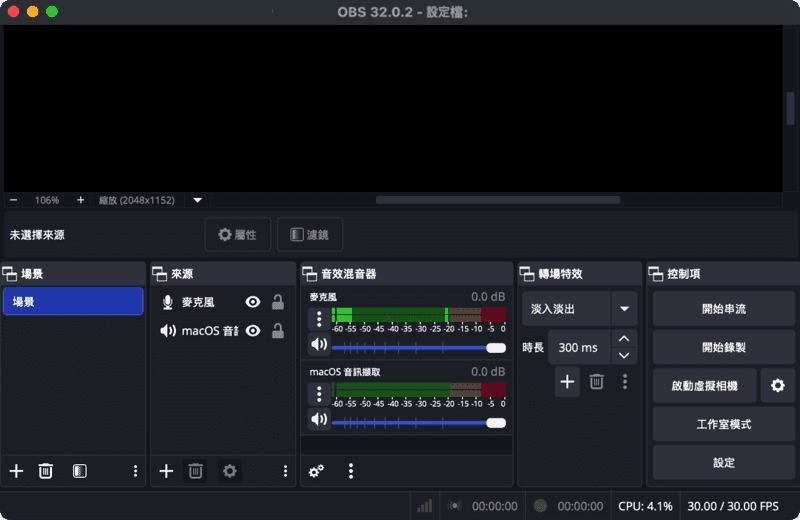The height and width of the screenshot is (520, 800).
Task: Toggle lock on the macOS 音訊 source
Action: click(x=278, y=331)
